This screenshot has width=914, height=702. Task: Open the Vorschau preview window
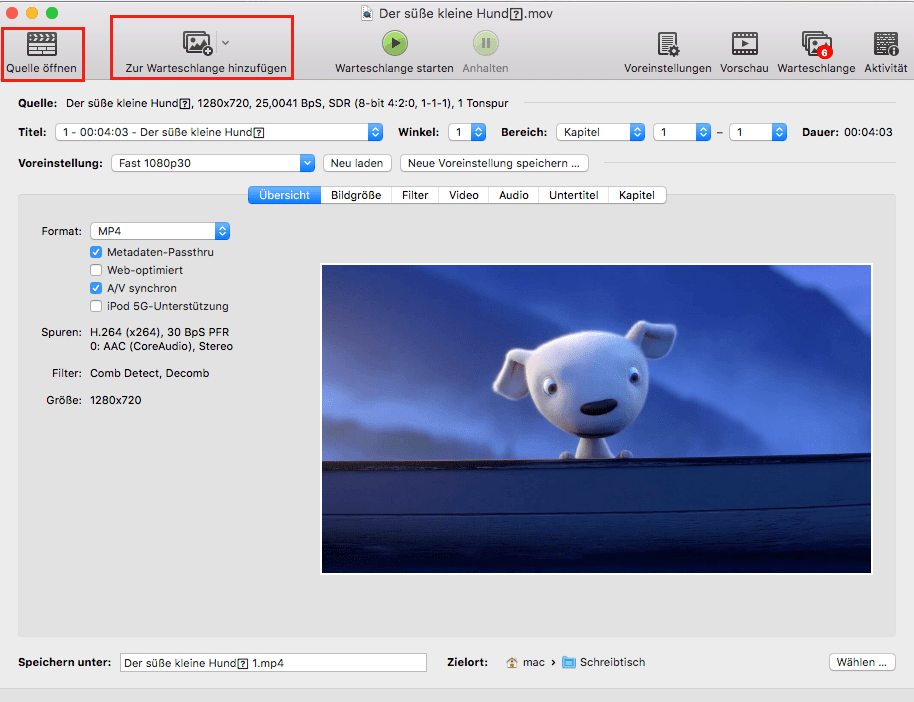click(x=744, y=44)
